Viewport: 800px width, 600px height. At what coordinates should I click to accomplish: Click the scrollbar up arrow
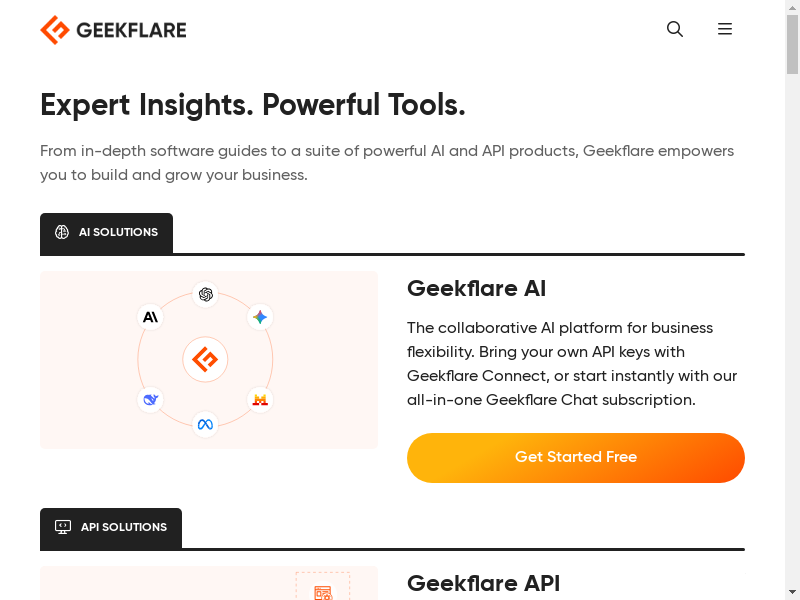click(792, 8)
